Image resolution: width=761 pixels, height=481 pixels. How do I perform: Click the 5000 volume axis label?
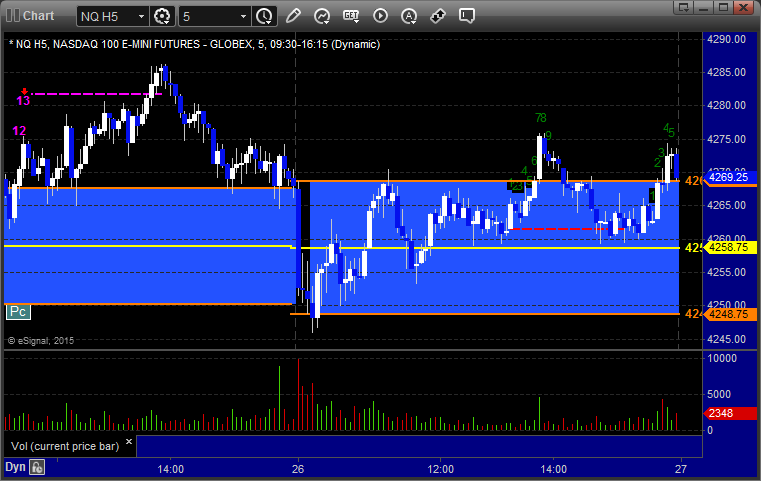pyautogui.click(x=719, y=394)
